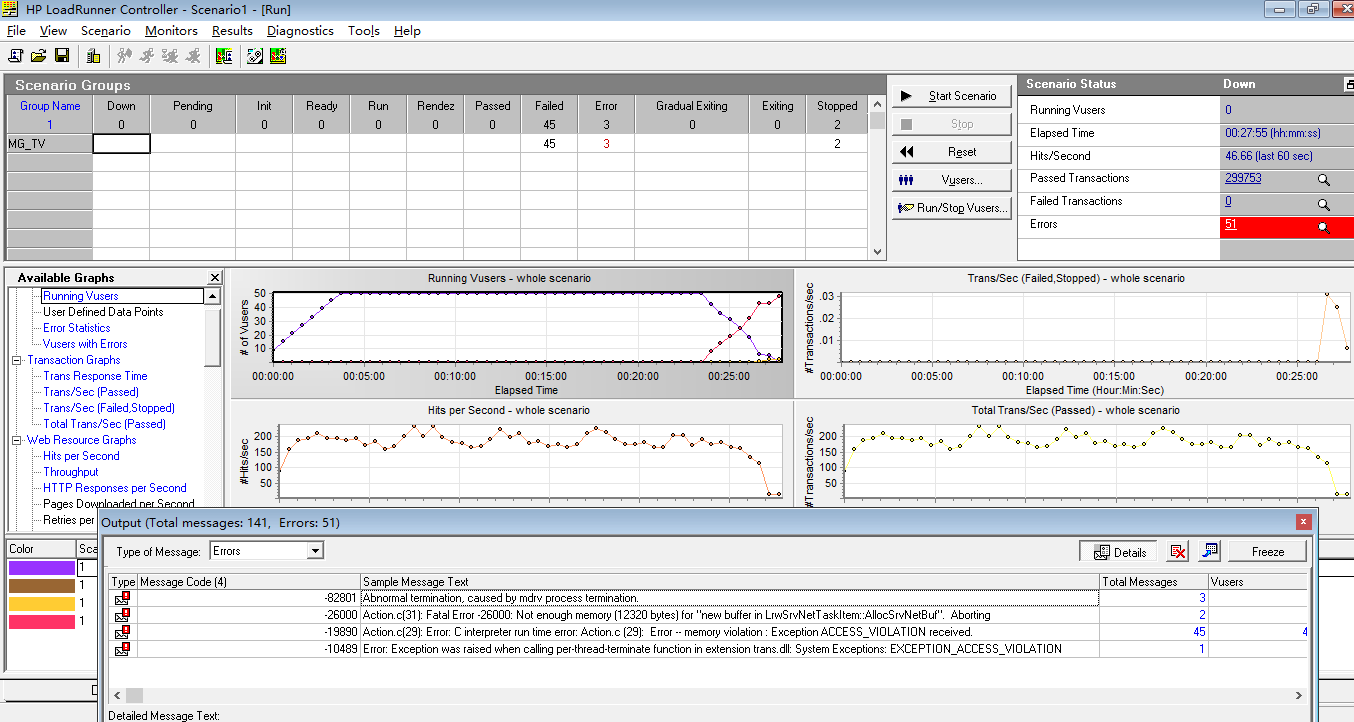Open the Scenario menu
1354x722 pixels.
(106, 31)
